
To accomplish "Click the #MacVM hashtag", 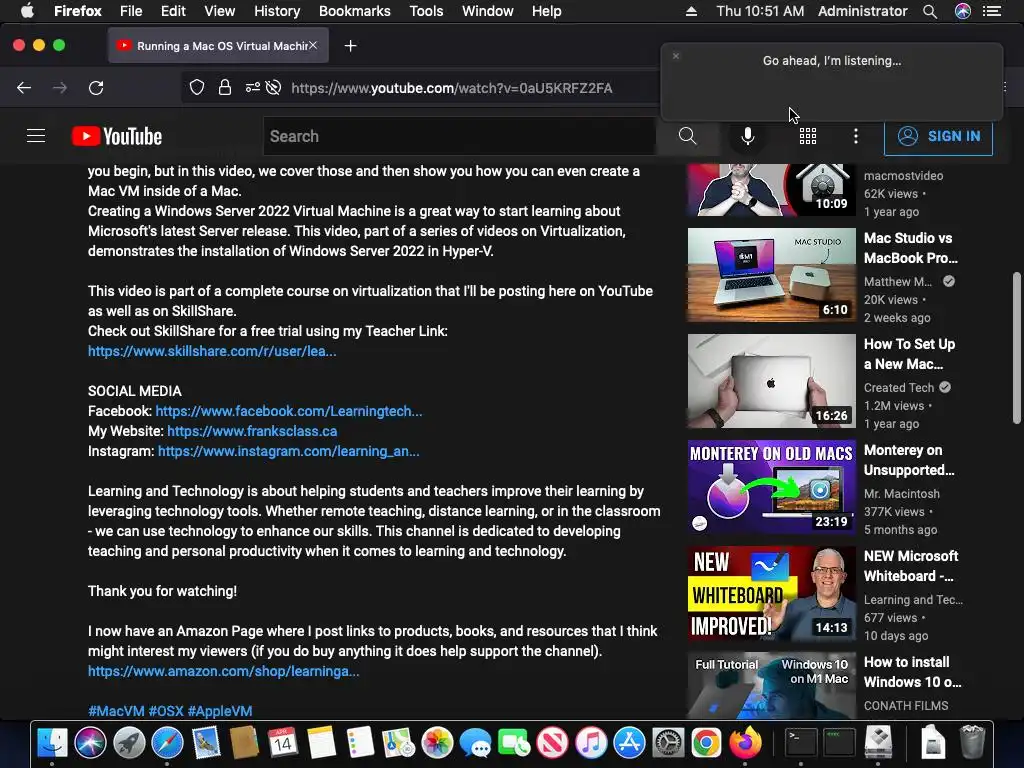I will pos(116,711).
